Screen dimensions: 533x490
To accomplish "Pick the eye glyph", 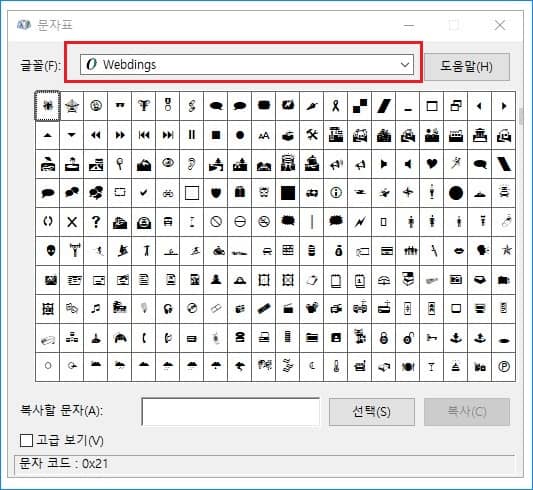I will click(x=168, y=164).
